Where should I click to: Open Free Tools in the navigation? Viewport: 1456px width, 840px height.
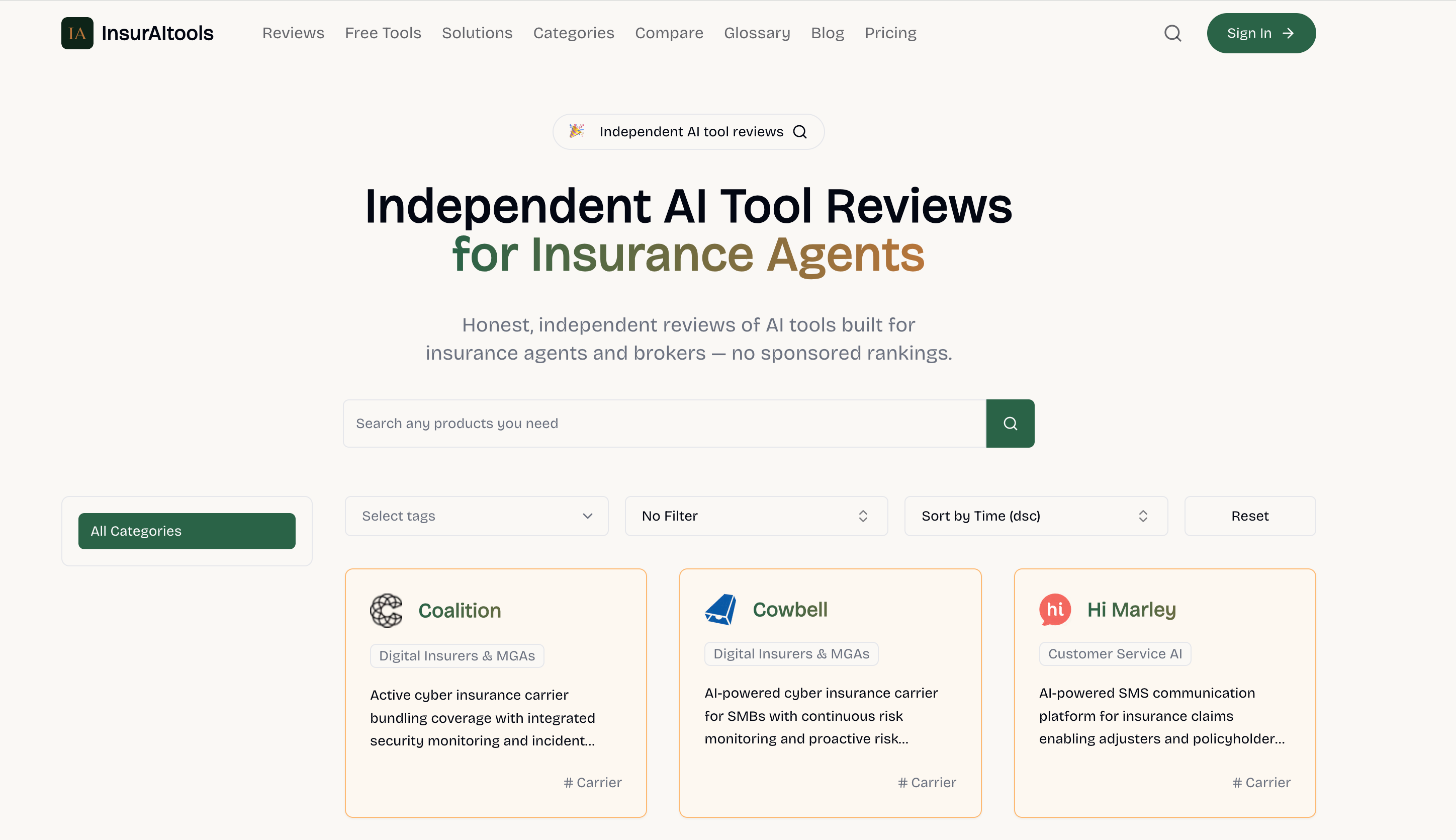pyautogui.click(x=383, y=33)
